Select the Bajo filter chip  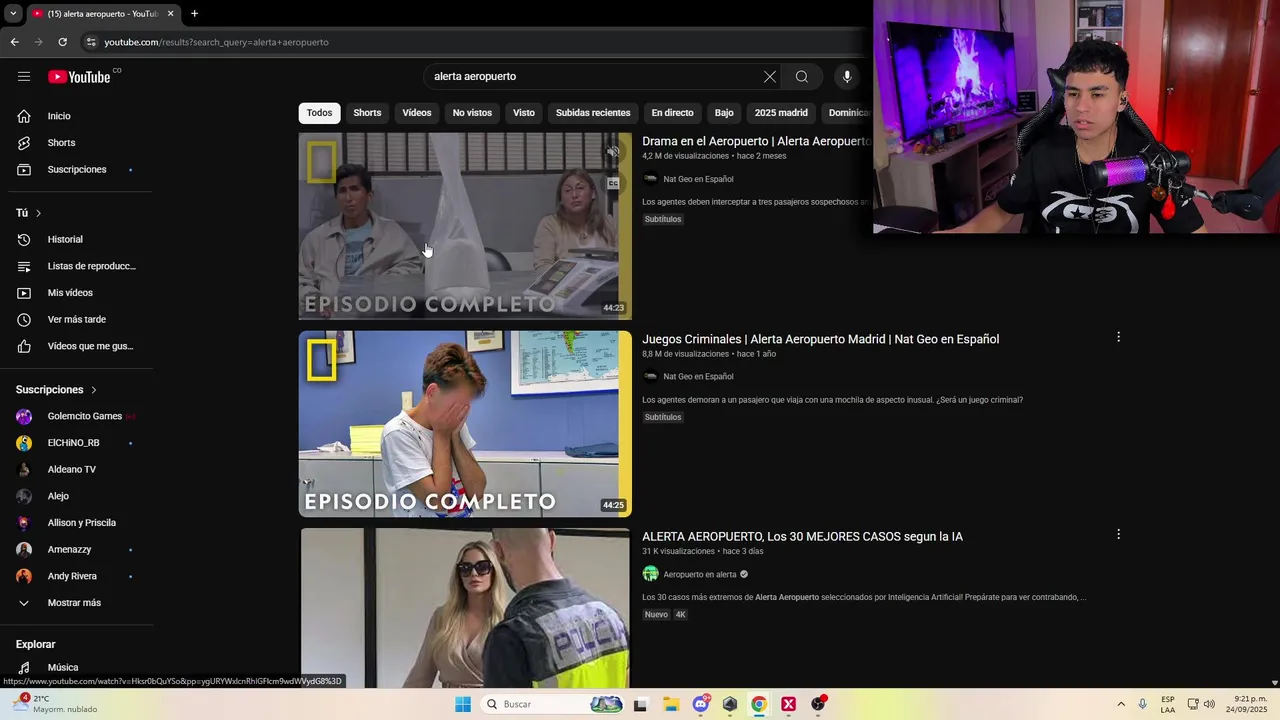724,113
